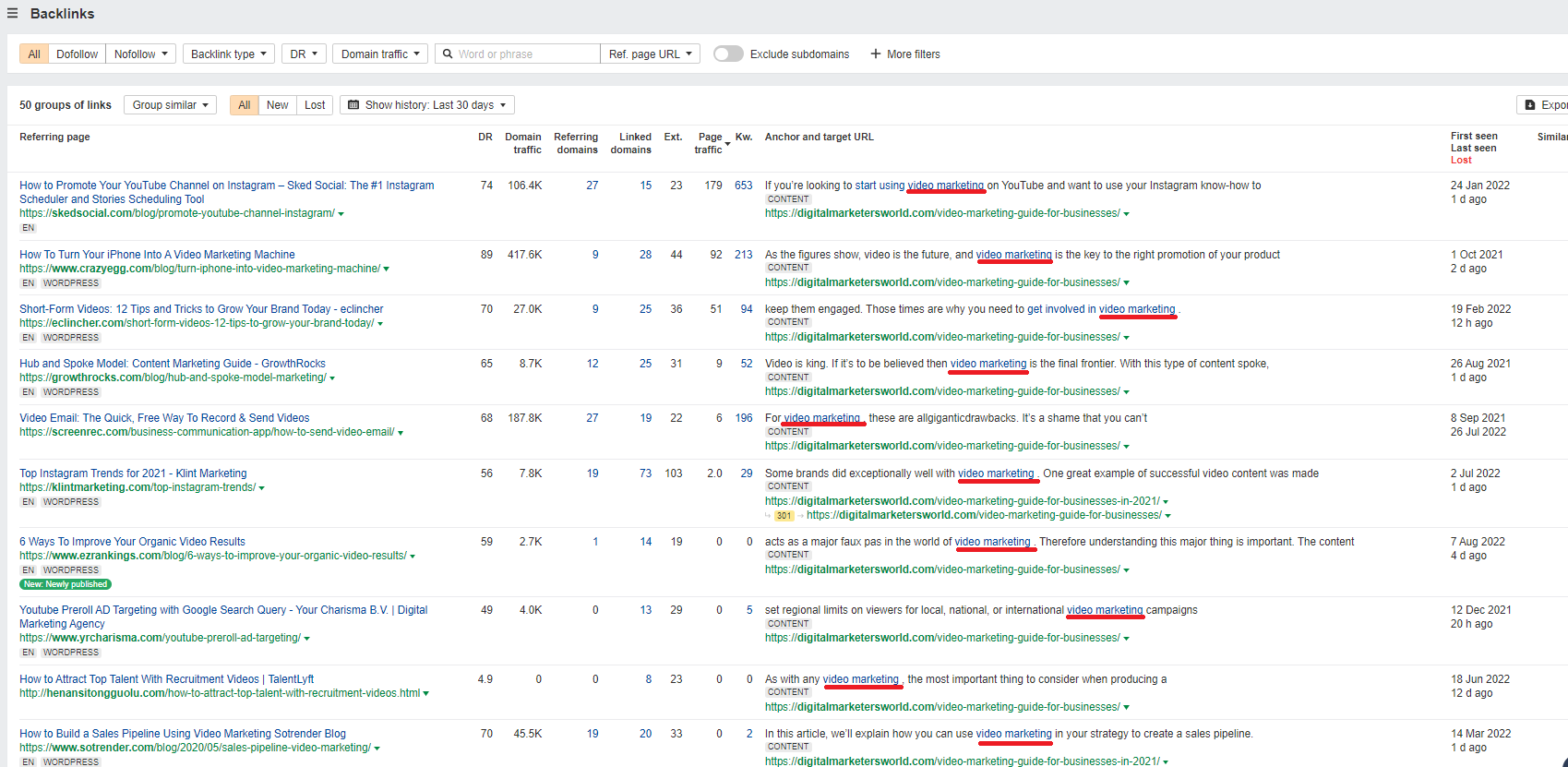The width and height of the screenshot is (1568, 767).
Task: Click linked domains value 73 in Klint row
Action: pyautogui.click(x=645, y=473)
